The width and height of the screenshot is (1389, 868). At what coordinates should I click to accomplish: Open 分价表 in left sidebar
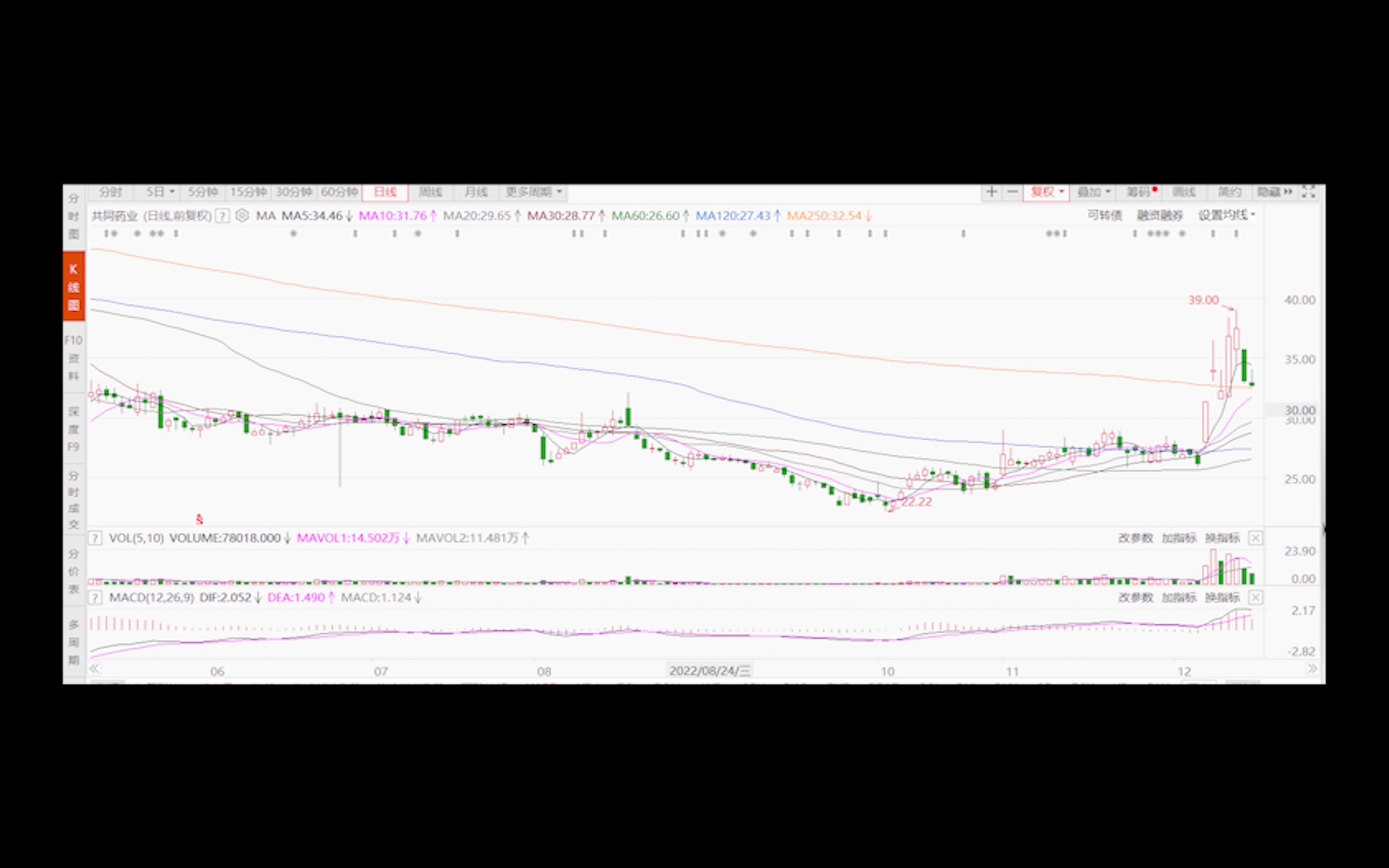click(x=74, y=571)
